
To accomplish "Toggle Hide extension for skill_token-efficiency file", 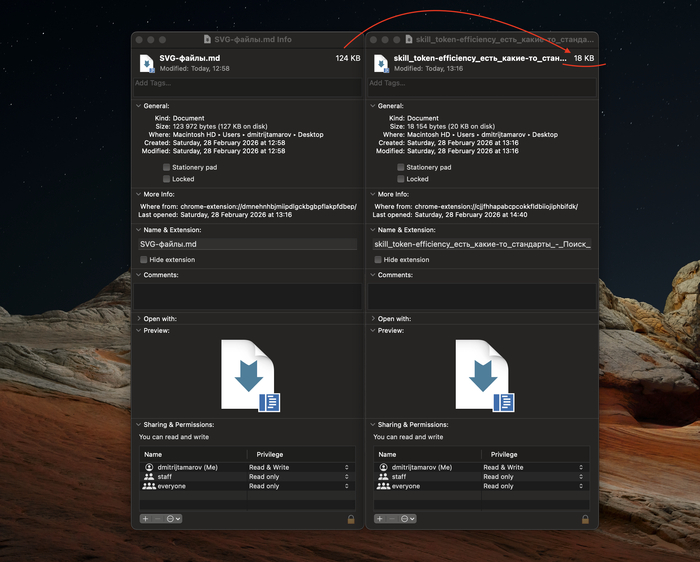I will point(378,260).
